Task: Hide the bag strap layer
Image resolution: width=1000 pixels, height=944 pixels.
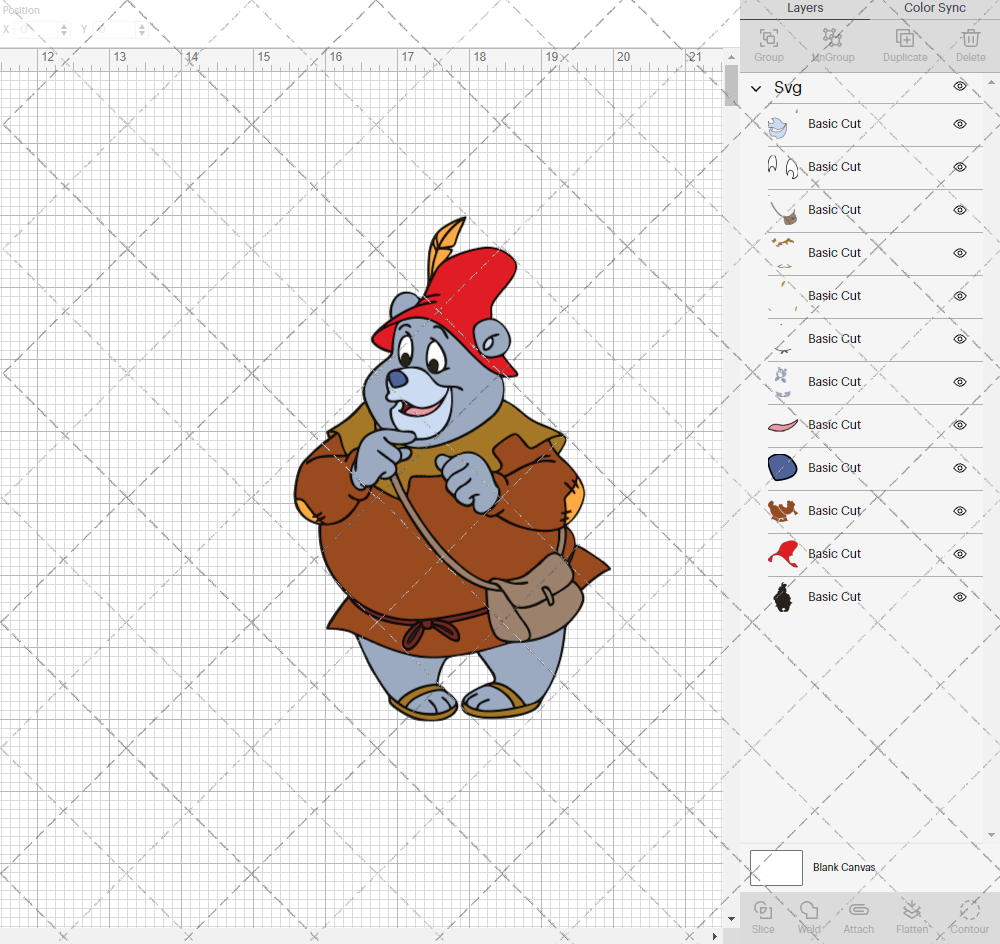Action: tap(960, 210)
